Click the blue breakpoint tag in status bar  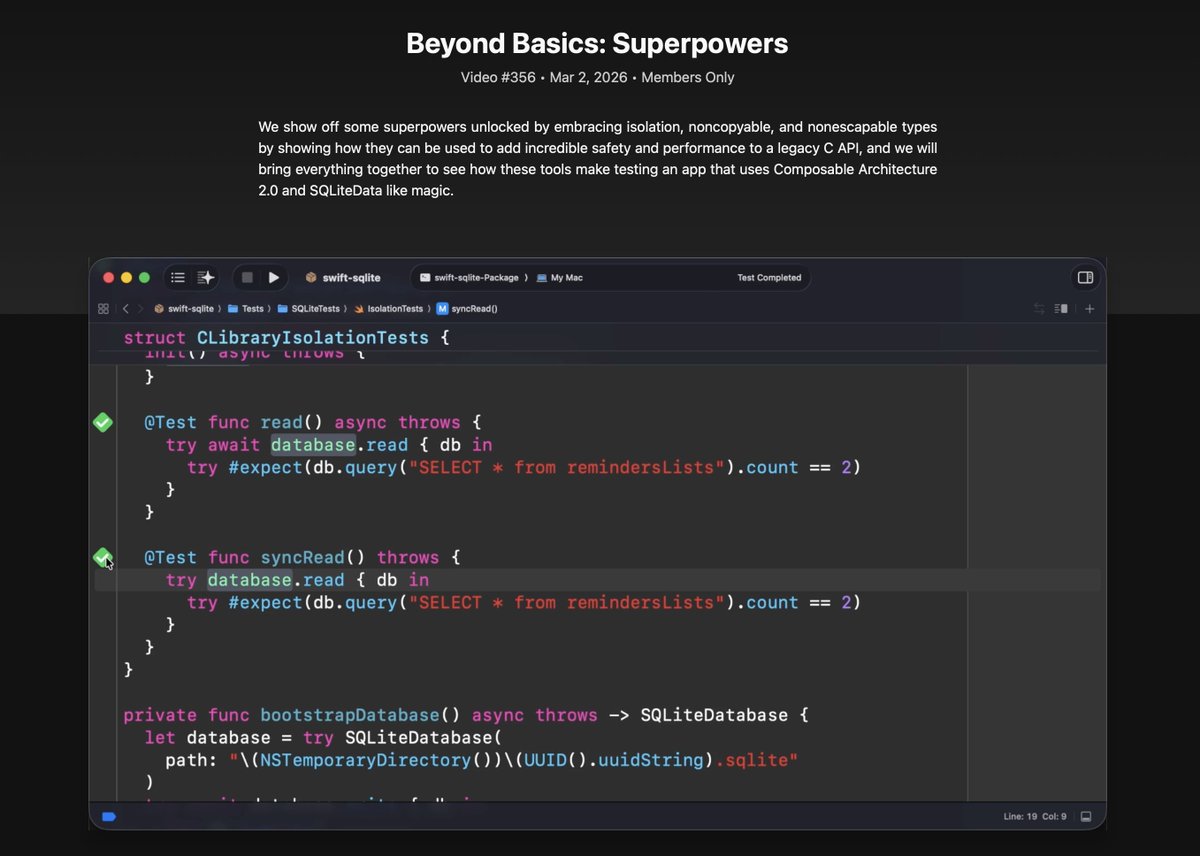109,817
